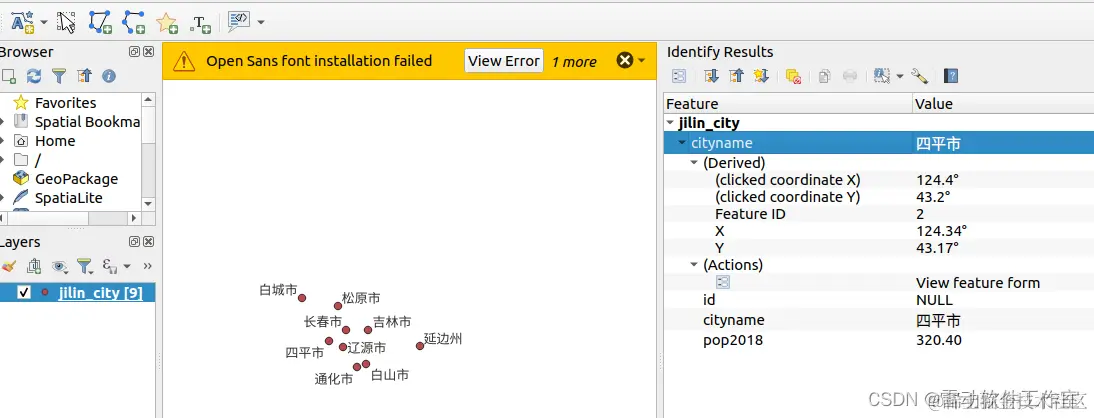Float the Layers panel
Viewport: 1094px width, 418px height.
point(134,241)
